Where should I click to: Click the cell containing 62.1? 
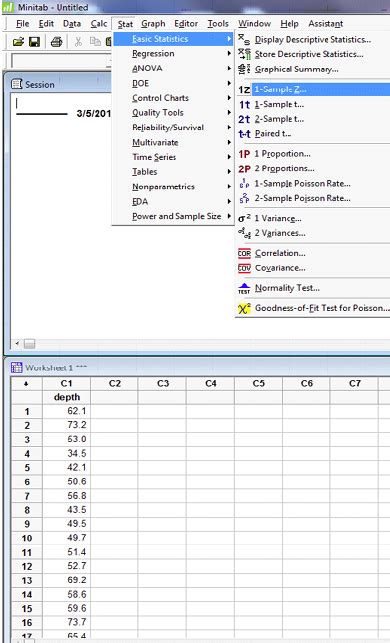(66, 411)
